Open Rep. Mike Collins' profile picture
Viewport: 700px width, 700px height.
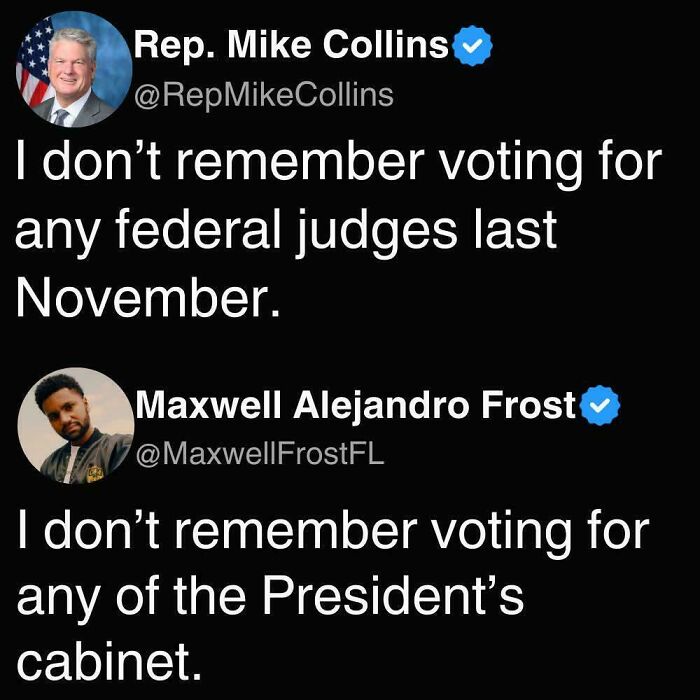click(x=74, y=69)
